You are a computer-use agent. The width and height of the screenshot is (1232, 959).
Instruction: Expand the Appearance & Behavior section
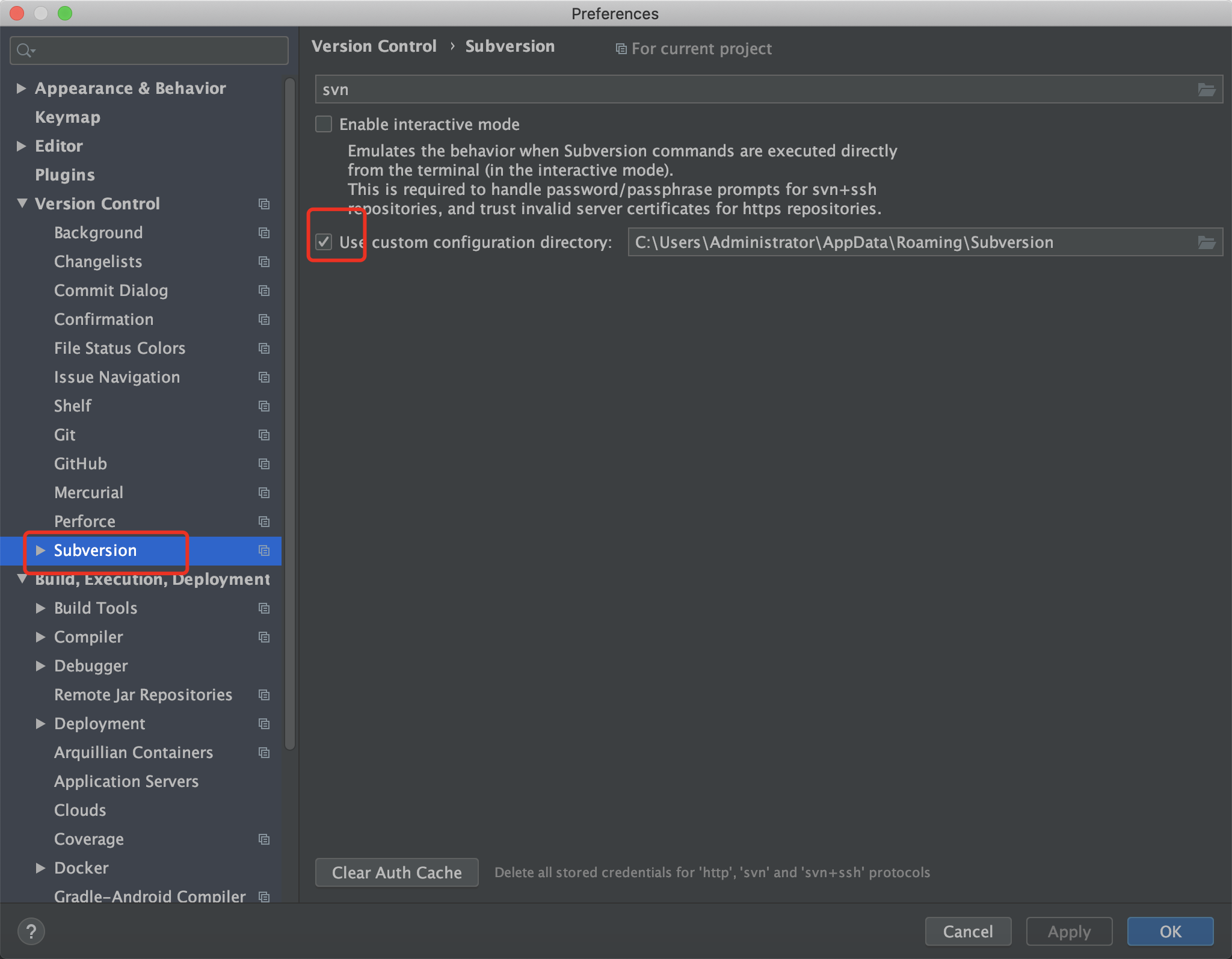pos(22,88)
